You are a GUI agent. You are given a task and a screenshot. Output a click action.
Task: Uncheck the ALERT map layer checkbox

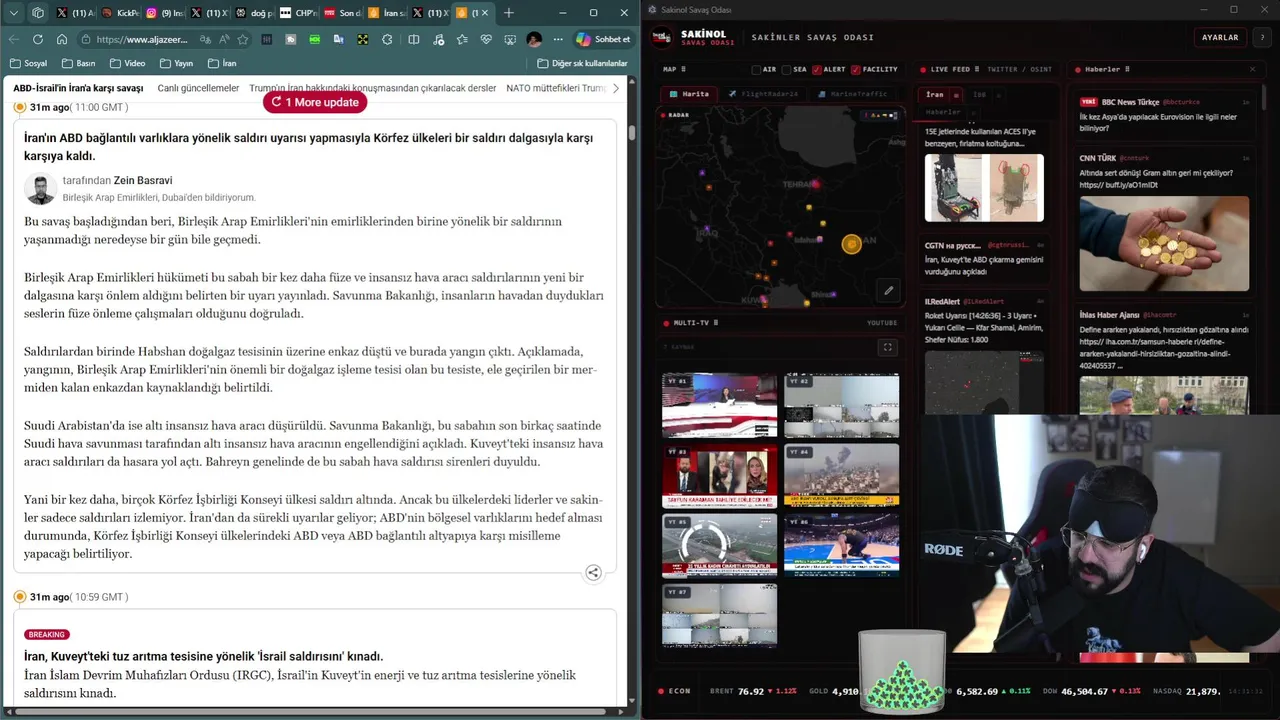pyautogui.click(x=816, y=70)
